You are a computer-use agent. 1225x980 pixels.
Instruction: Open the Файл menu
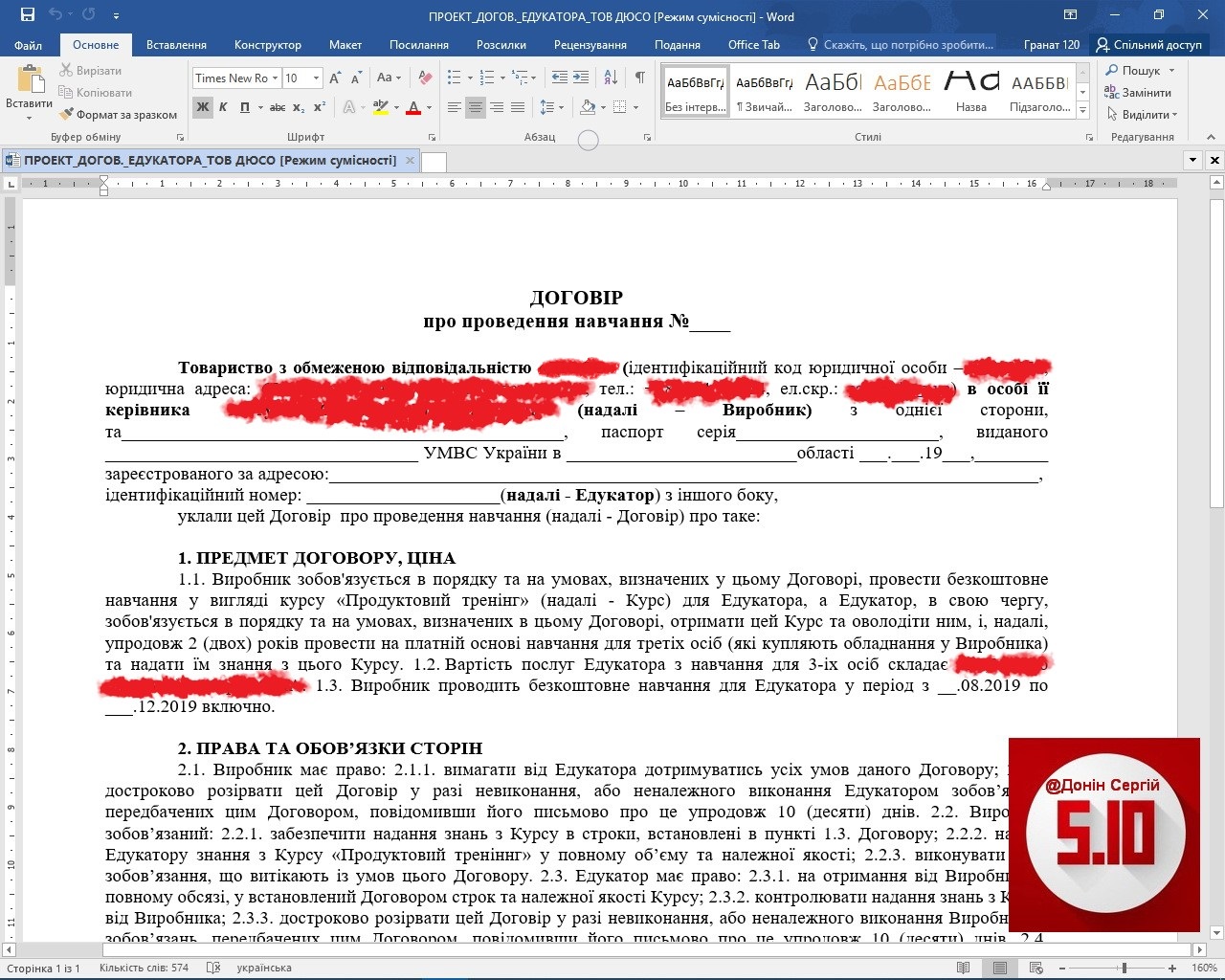click(x=29, y=45)
